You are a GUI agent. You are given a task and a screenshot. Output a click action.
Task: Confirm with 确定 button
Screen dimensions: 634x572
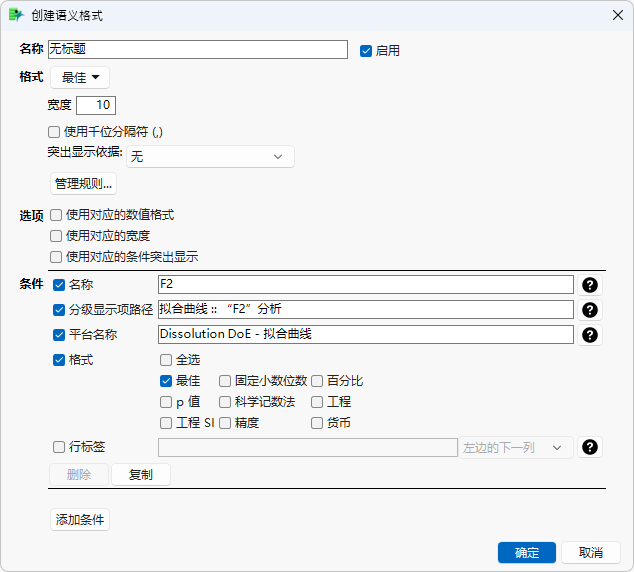pos(527,553)
